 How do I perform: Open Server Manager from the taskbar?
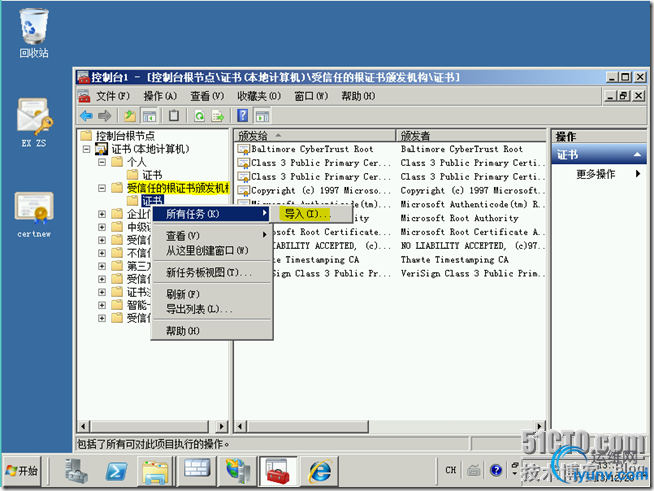coord(75,471)
